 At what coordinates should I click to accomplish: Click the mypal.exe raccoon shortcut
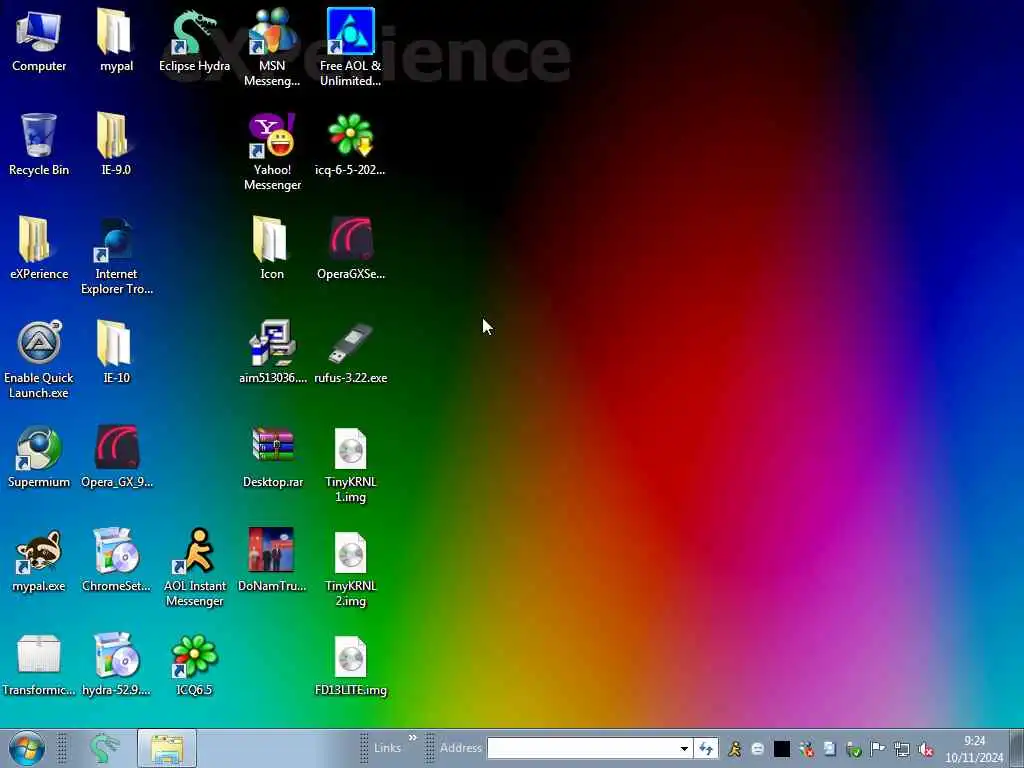coord(39,560)
